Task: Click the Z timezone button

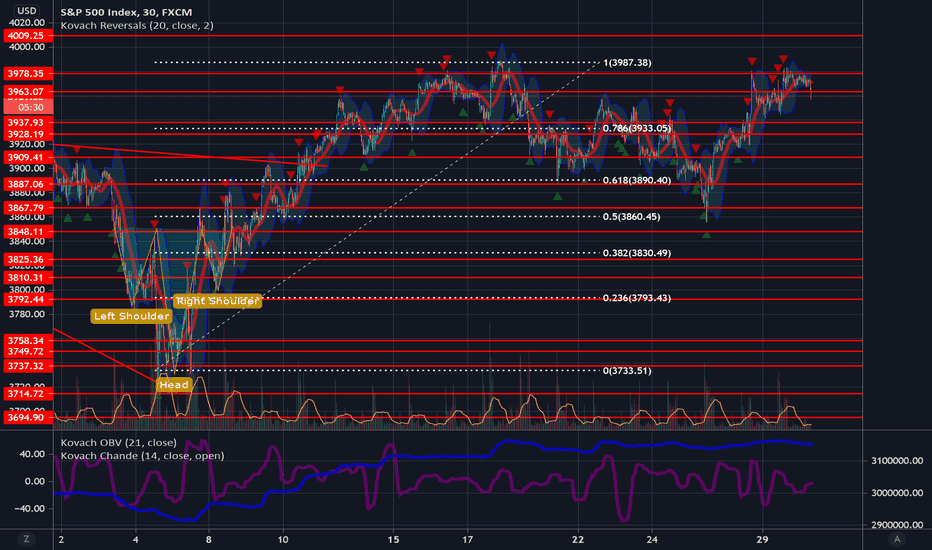Action: (x=26, y=539)
